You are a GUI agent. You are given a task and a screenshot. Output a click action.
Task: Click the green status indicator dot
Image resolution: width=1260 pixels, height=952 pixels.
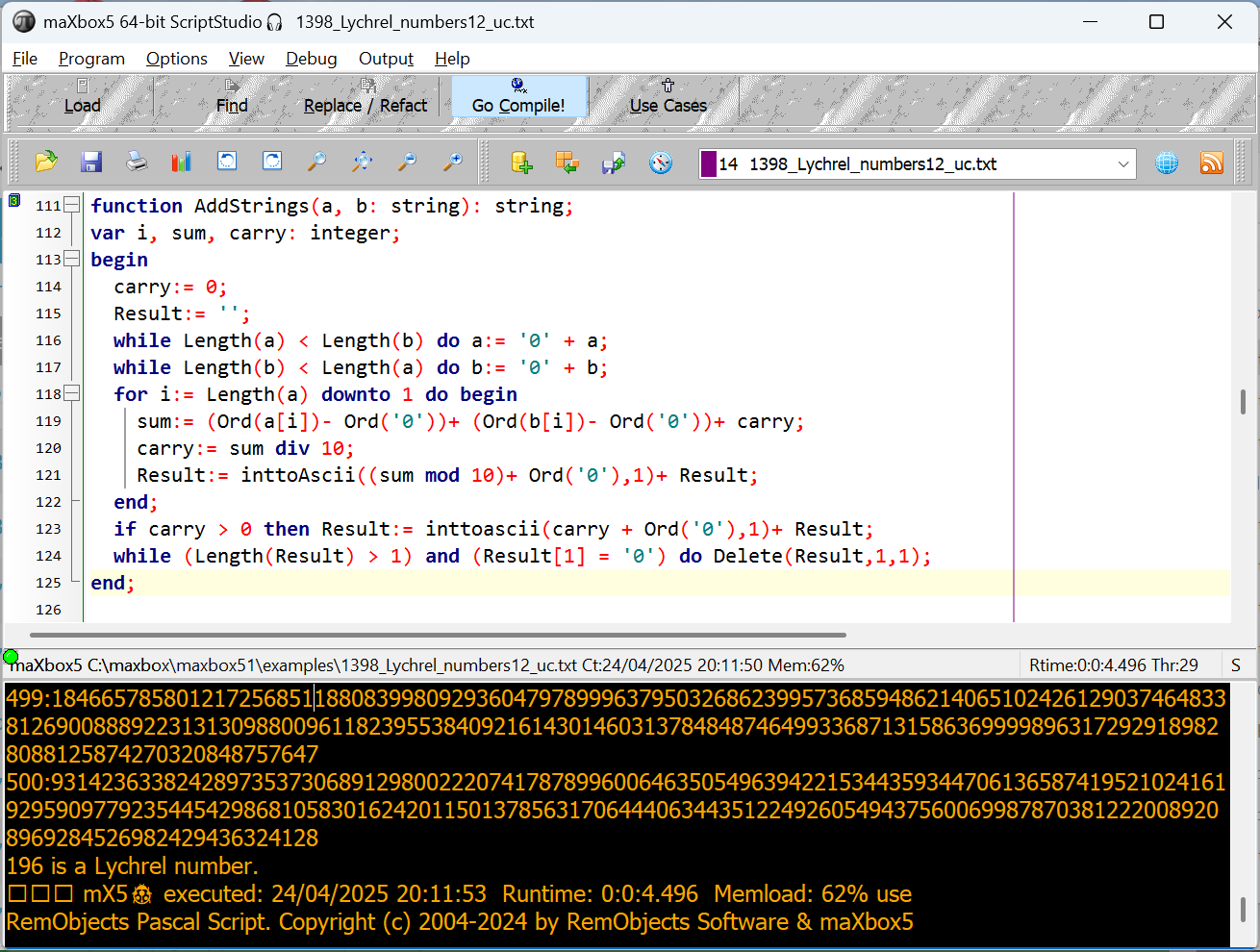click(11, 657)
